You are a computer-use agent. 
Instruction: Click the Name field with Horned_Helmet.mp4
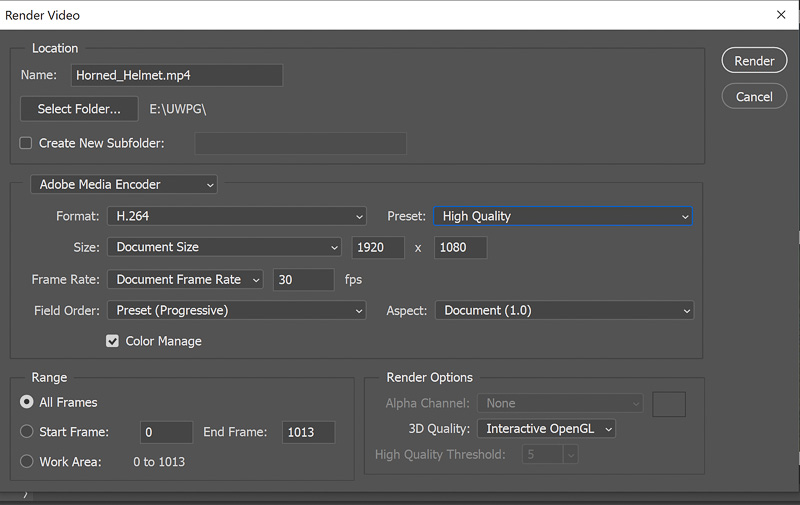click(176, 75)
